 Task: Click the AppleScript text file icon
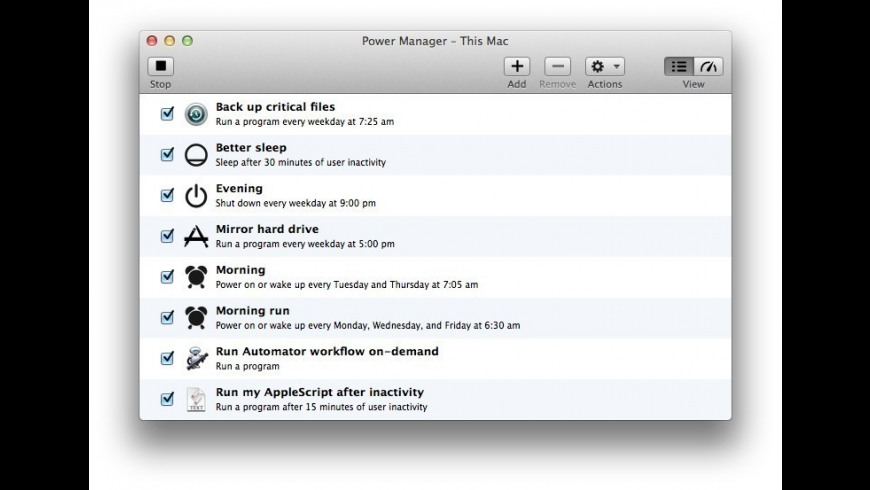[196, 400]
